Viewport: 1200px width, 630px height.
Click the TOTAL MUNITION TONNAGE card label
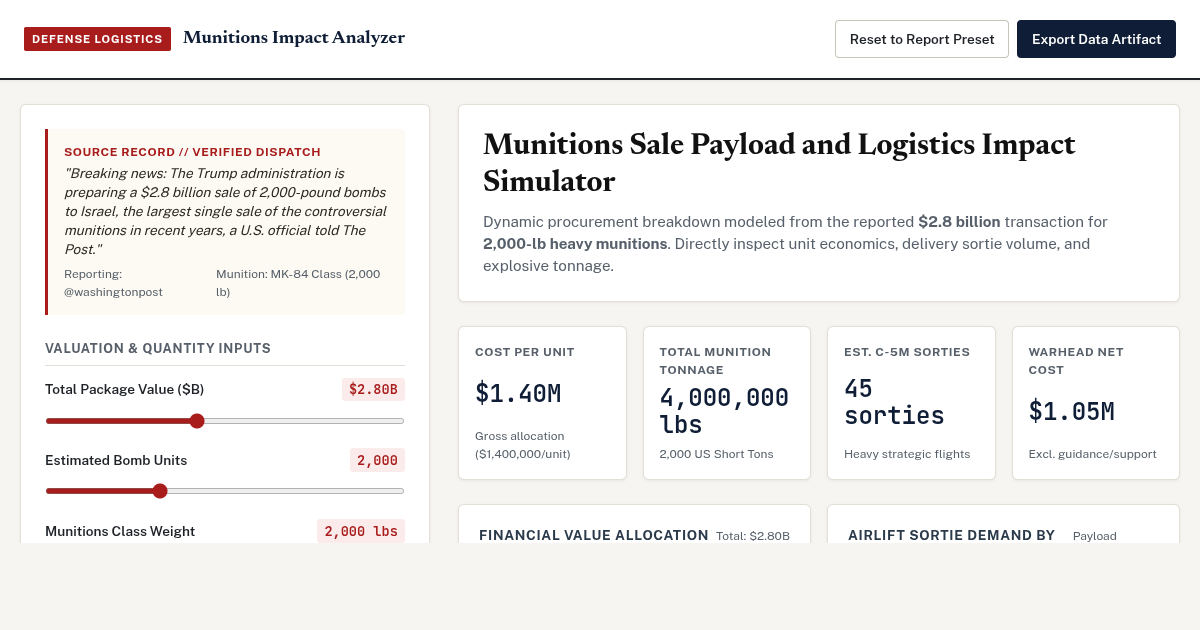coord(715,361)
